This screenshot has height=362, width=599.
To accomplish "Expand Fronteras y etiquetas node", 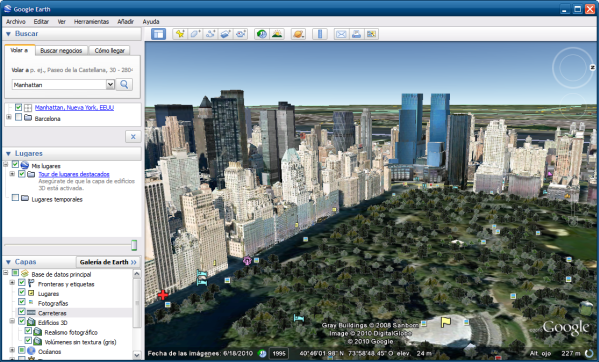I will [12, 283].
